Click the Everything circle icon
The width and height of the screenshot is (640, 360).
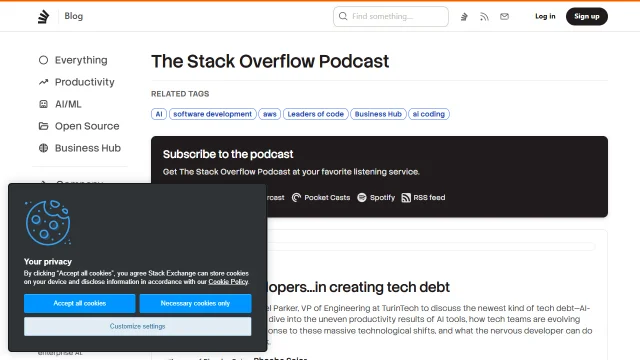(x=43, y=60)
